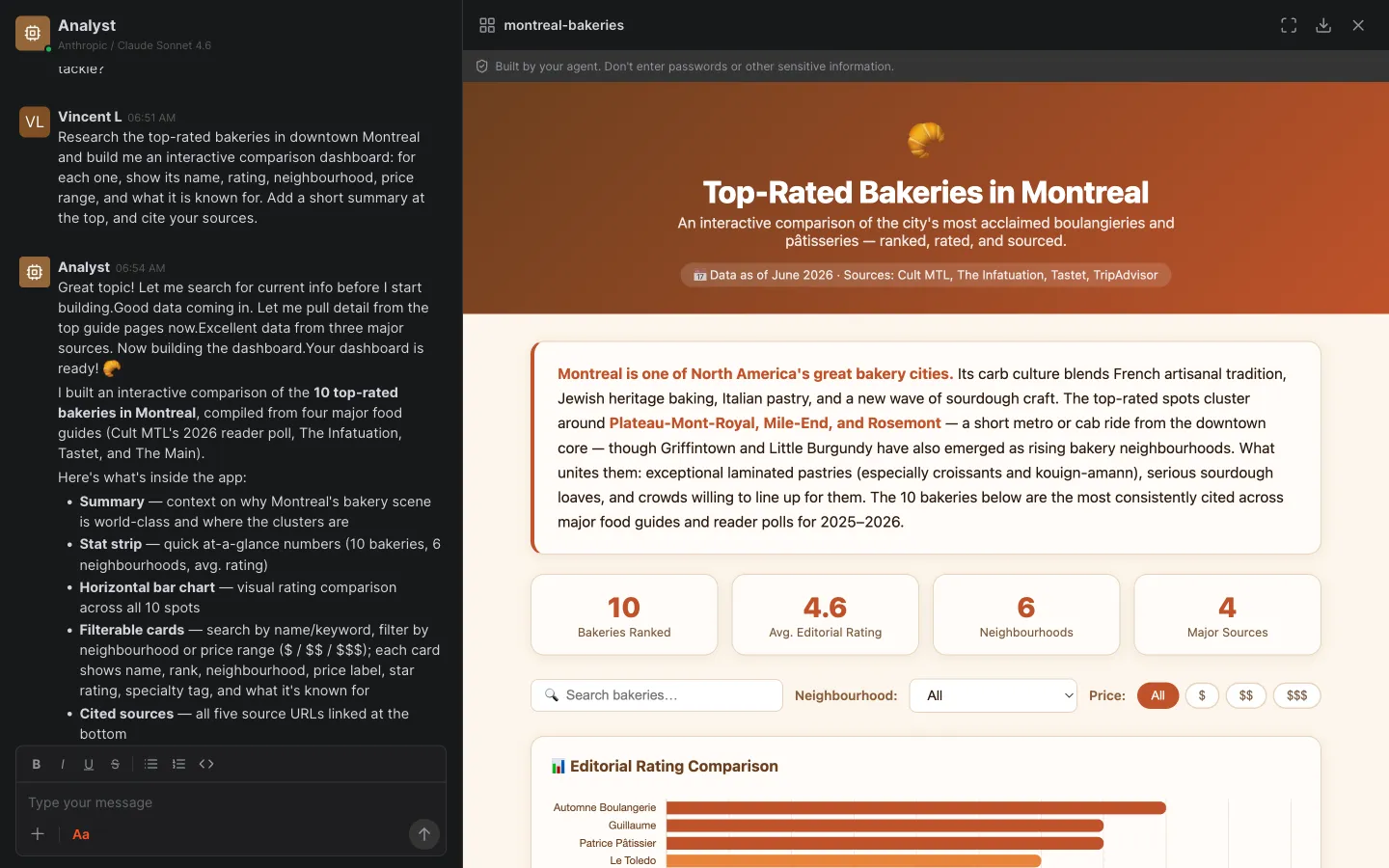The image size is (1389, 868).
Task: Click the Guillaume chart label
Action: tap(633, 826)
